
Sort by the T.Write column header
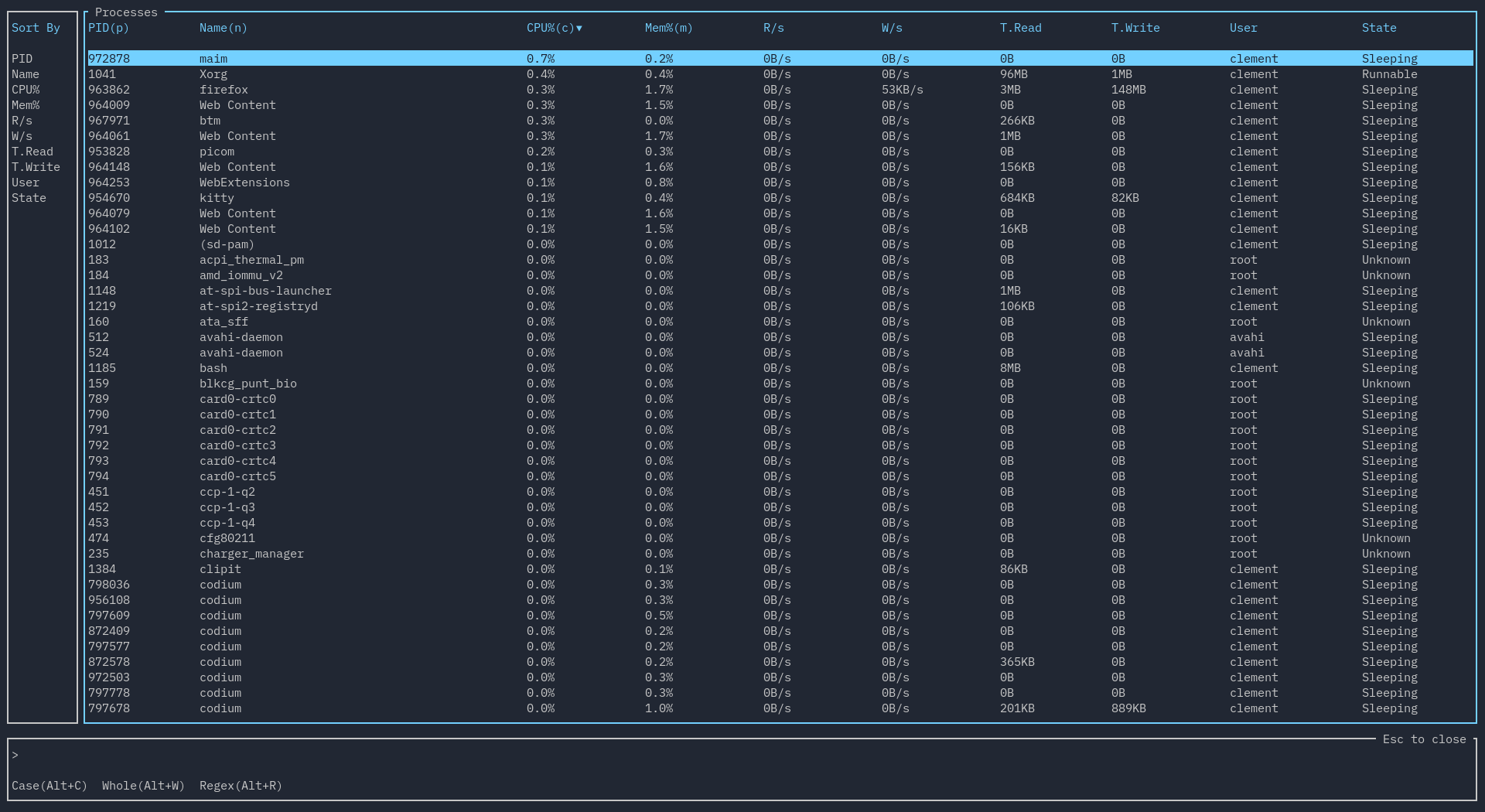(1135, 28)
